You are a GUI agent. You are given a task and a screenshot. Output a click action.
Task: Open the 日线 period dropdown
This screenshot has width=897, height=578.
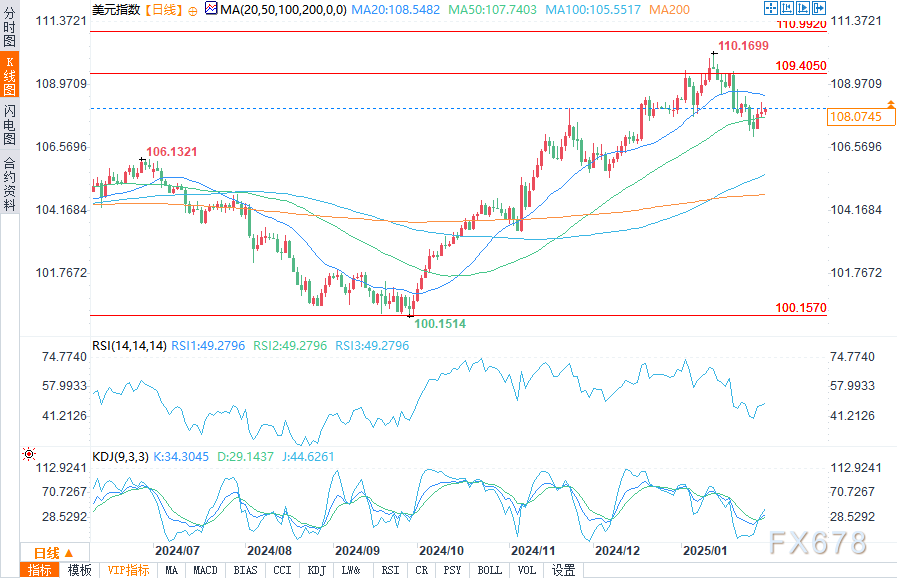(55, 553)
